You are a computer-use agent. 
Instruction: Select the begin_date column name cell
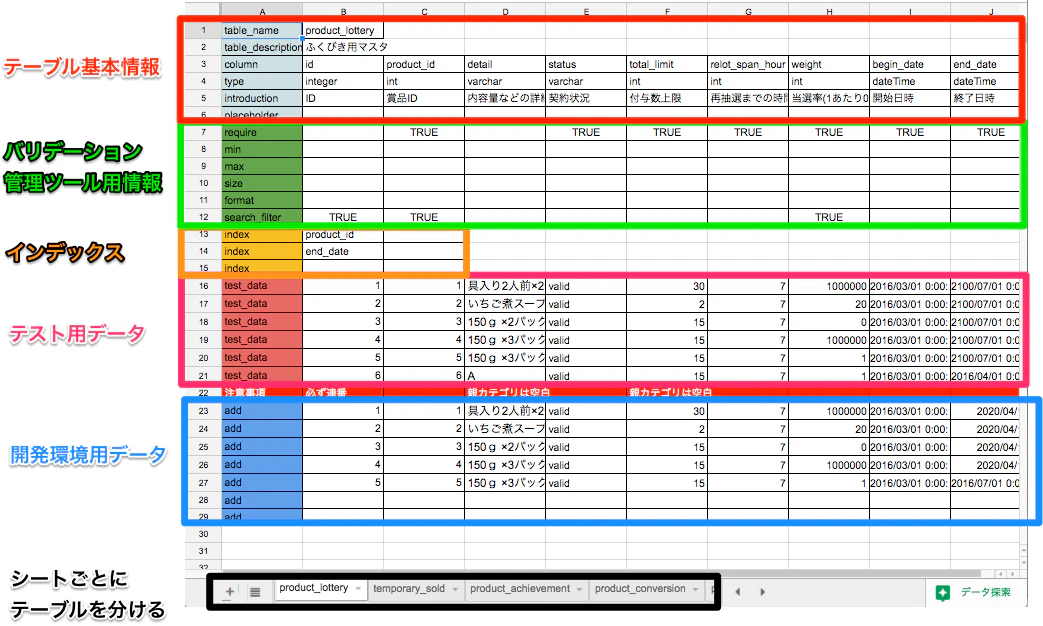tap(910, 65)
